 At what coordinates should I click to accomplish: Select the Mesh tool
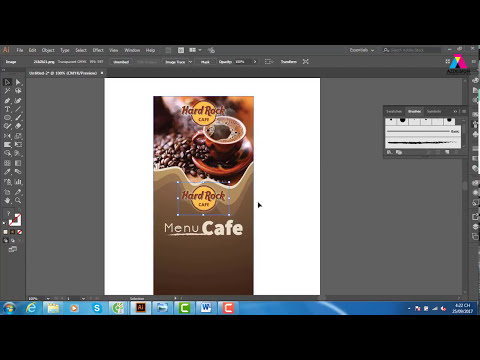click(7, 163)
